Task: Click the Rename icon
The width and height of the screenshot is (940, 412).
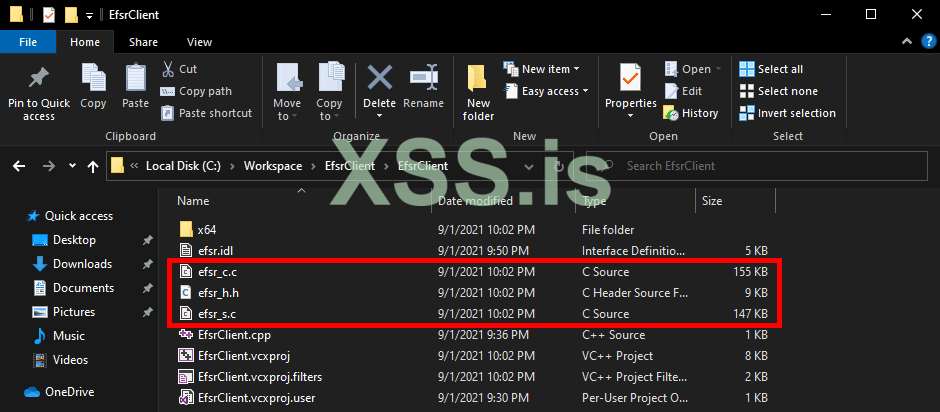Action: (x=423, y=77)
